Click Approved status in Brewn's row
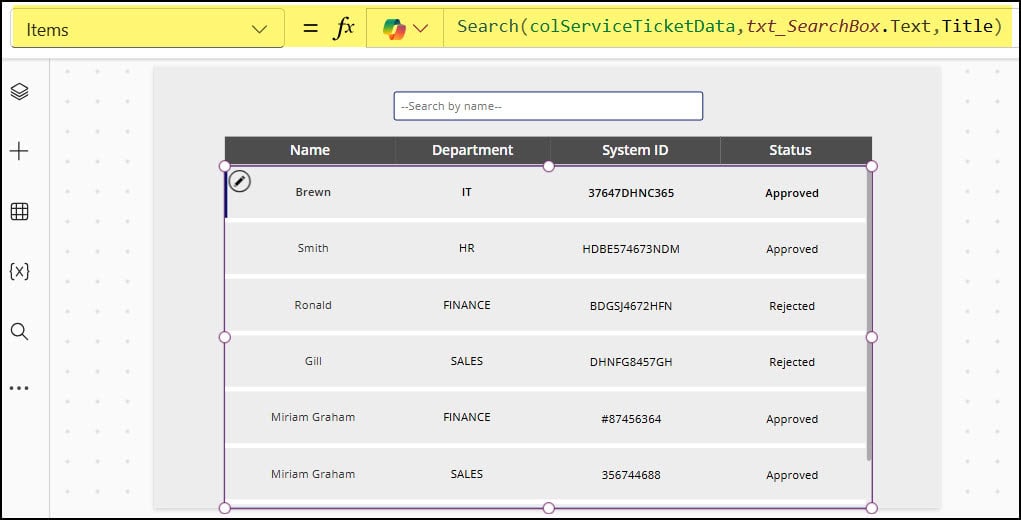This screenshot has height=520, width=1021. [792, 193]
